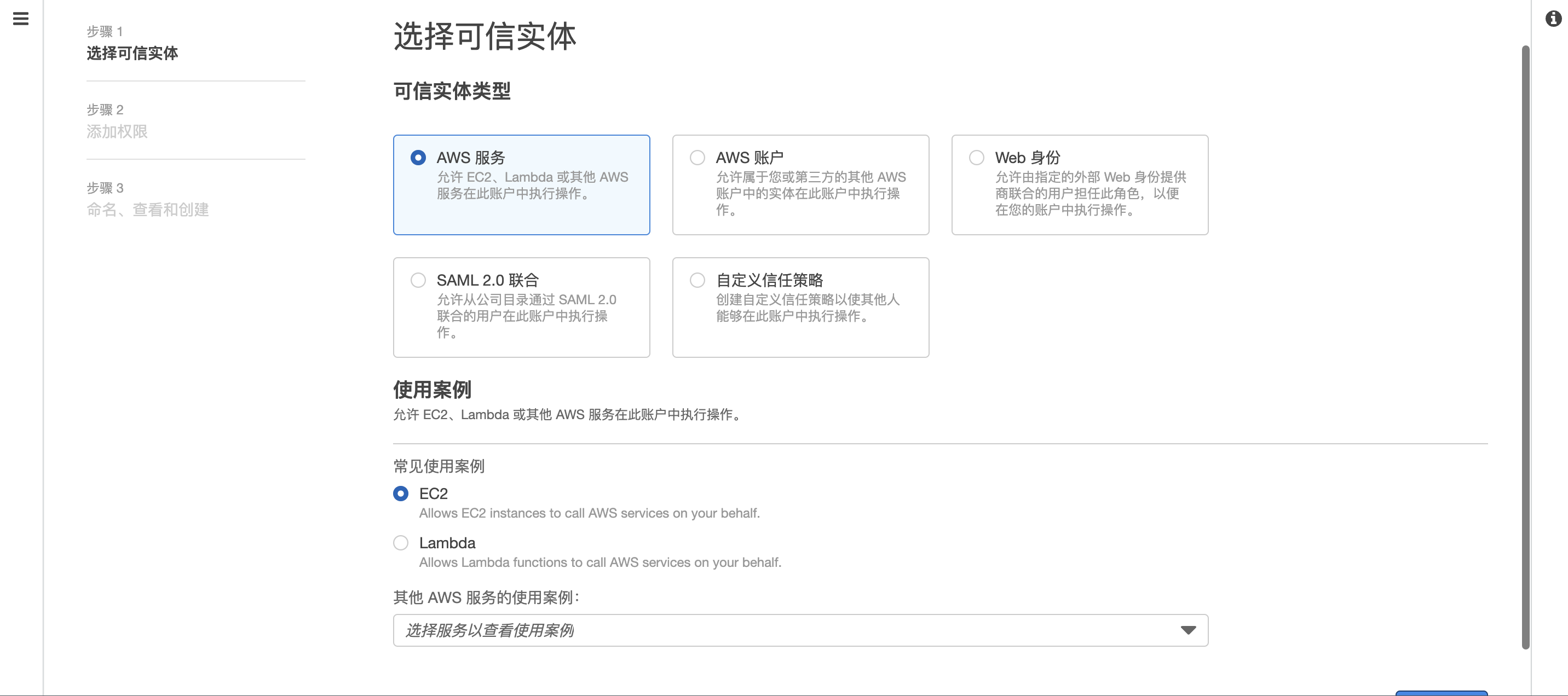
Task: Choose the EC2 use case radio
Action: [401, 494]
